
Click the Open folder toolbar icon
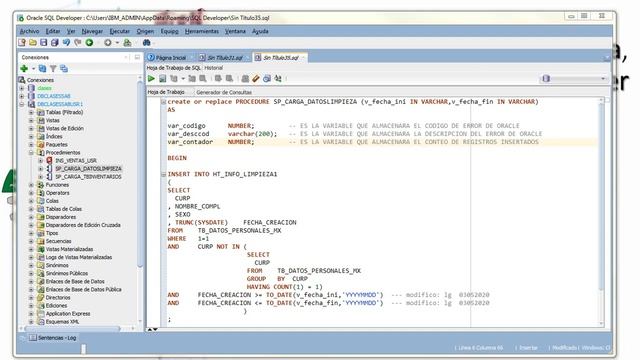pyautogui.click(x=33, y=42)
